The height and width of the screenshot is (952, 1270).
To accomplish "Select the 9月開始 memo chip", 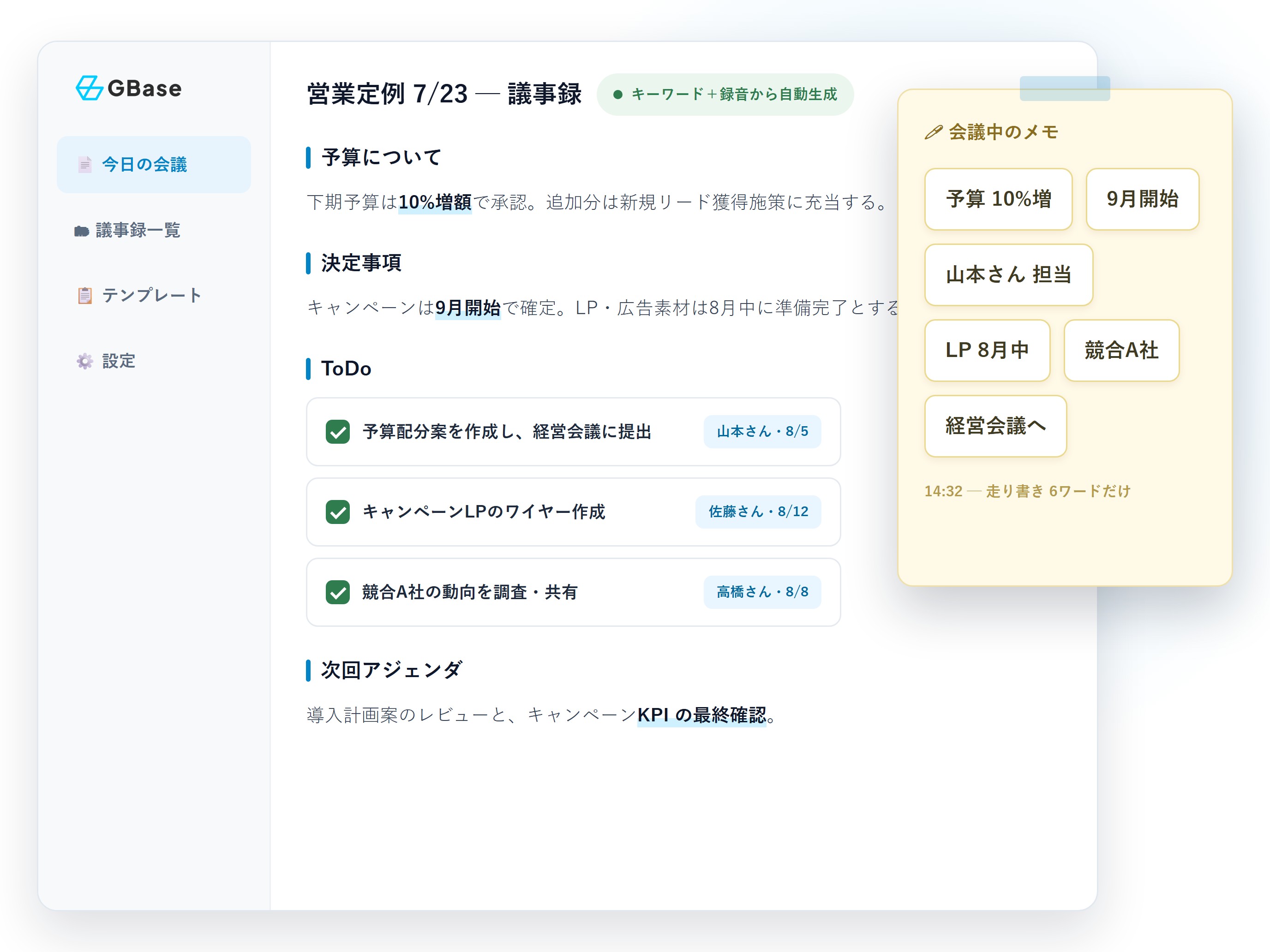I will point(1143,199).
